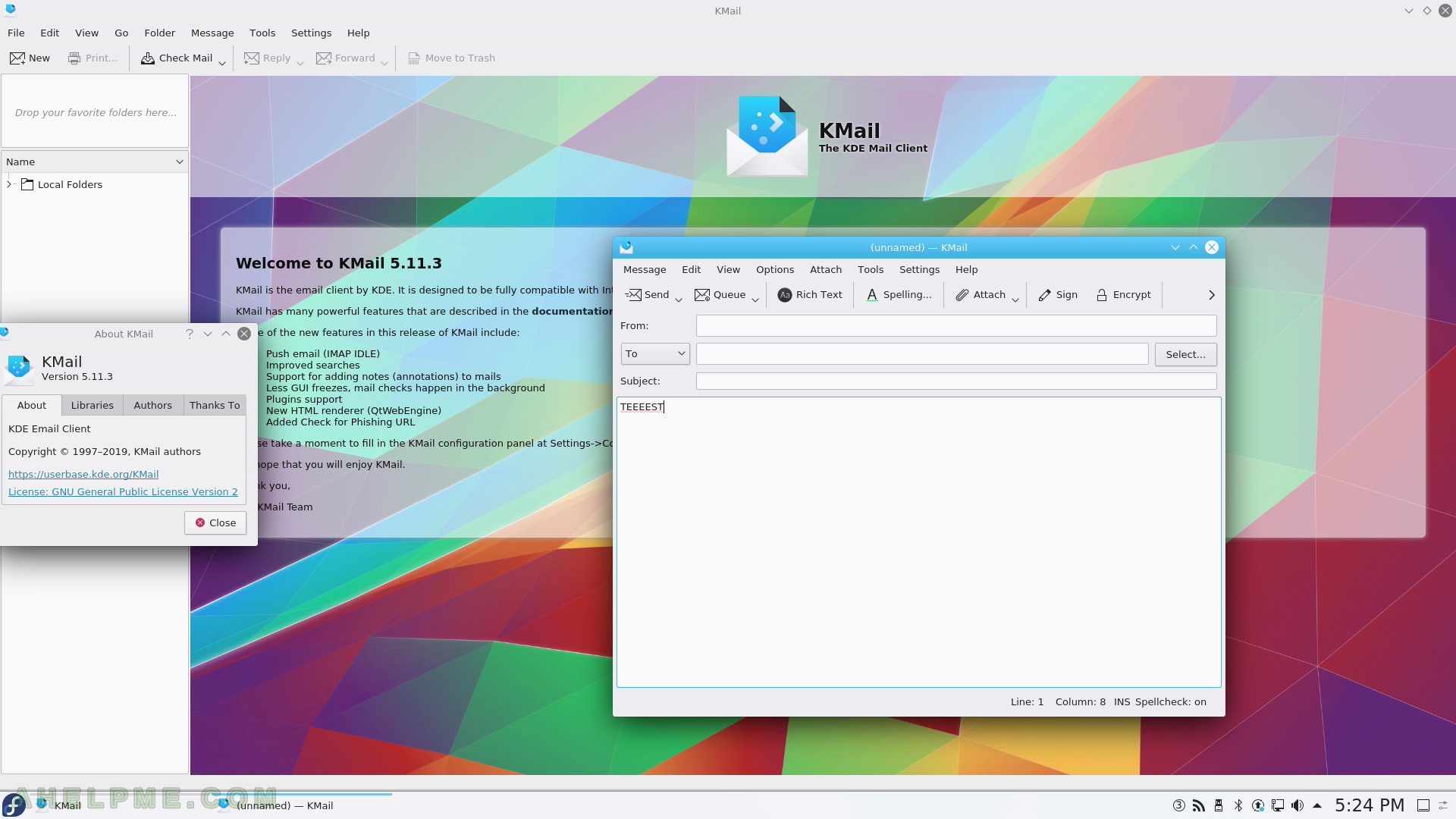Click into the From field
The height and width of the screenshot is (819, 1456).
pos(956,326)
